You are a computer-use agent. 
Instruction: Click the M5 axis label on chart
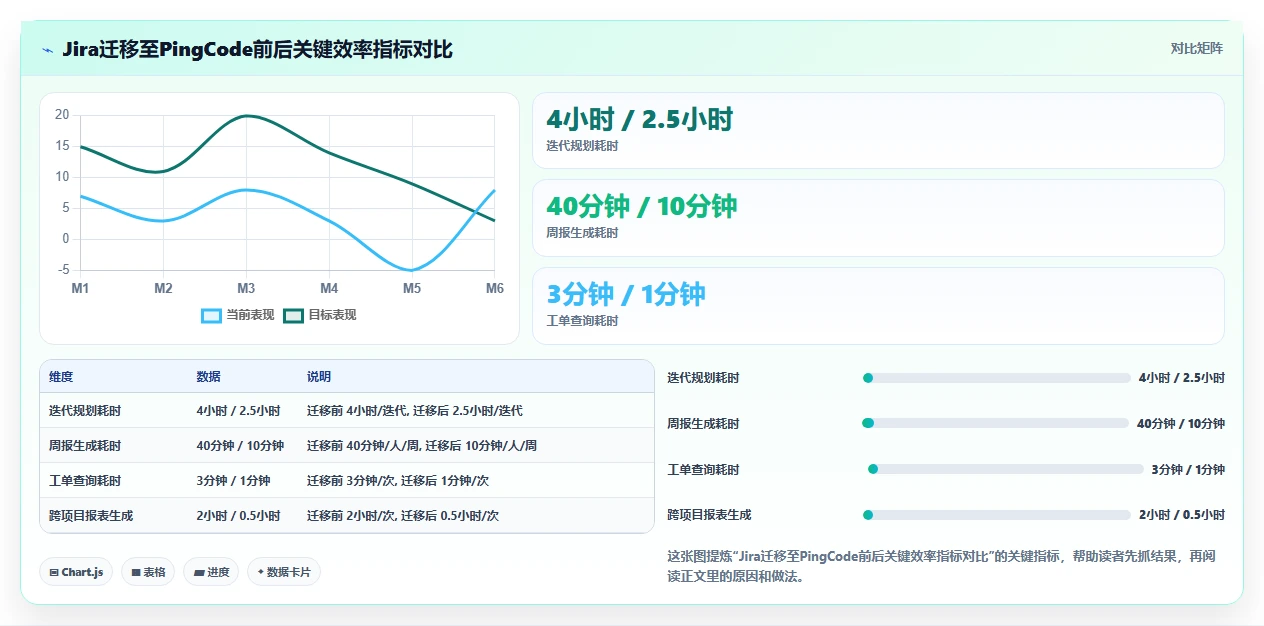[x=412, y=288]
